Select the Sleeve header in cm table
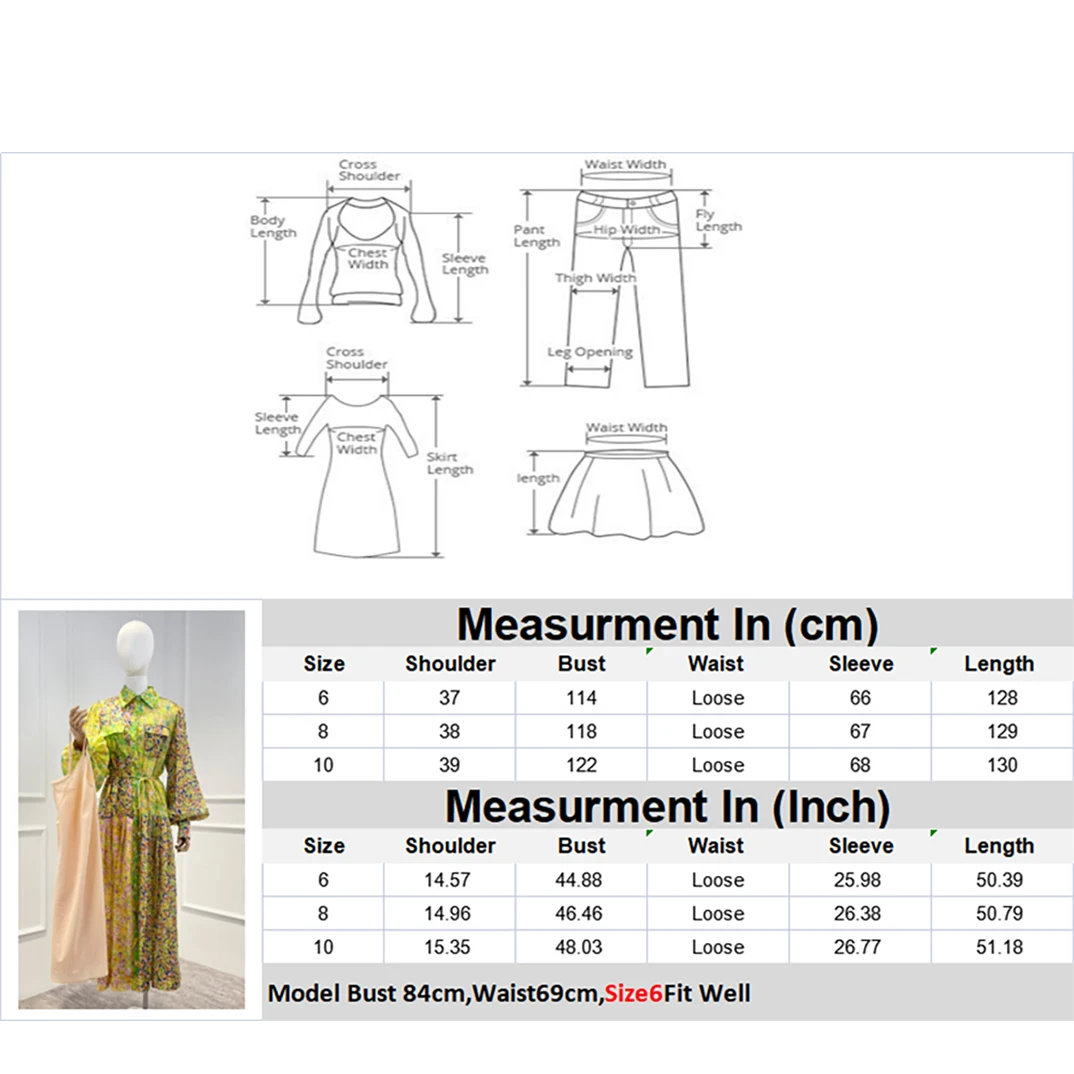 (861, 664)
